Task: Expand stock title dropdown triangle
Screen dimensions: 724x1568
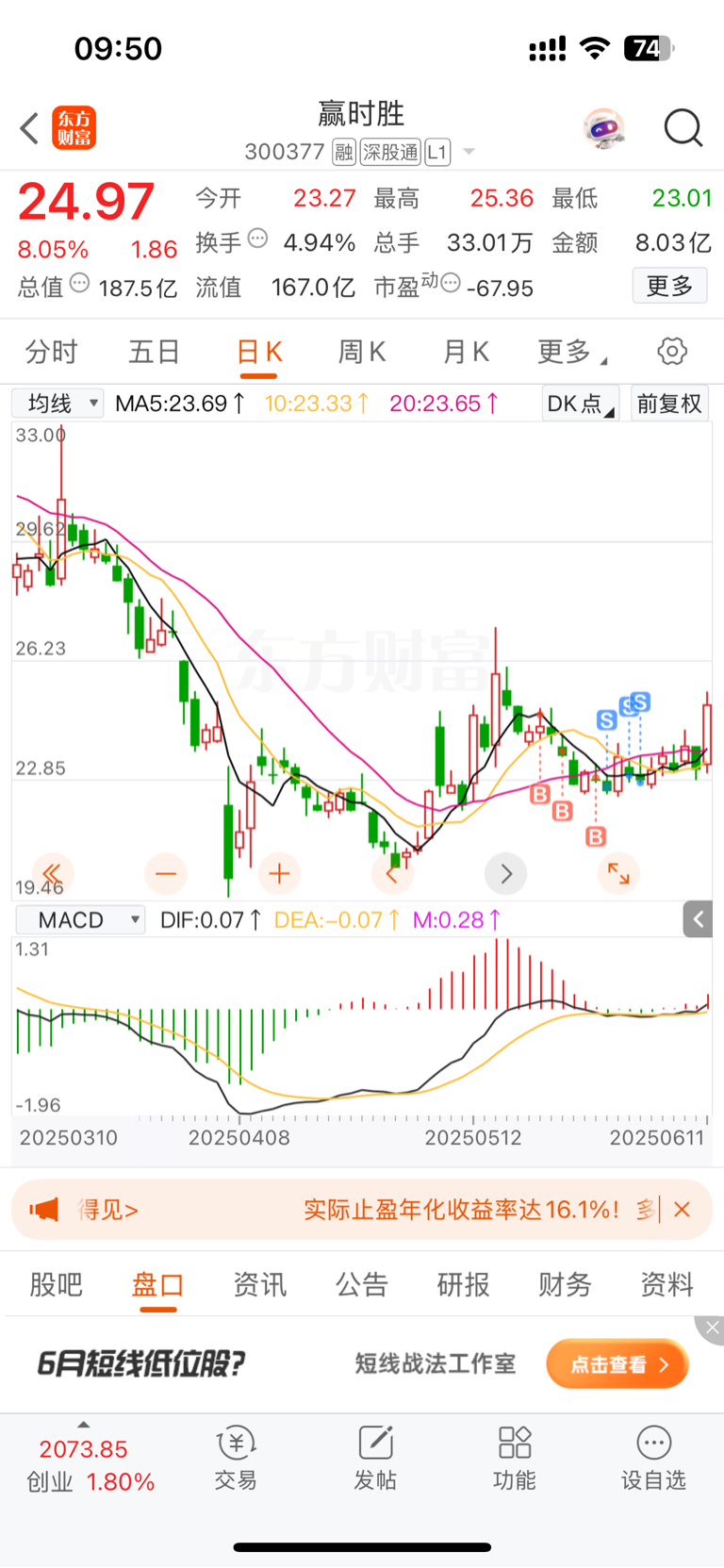Action: 469,153
